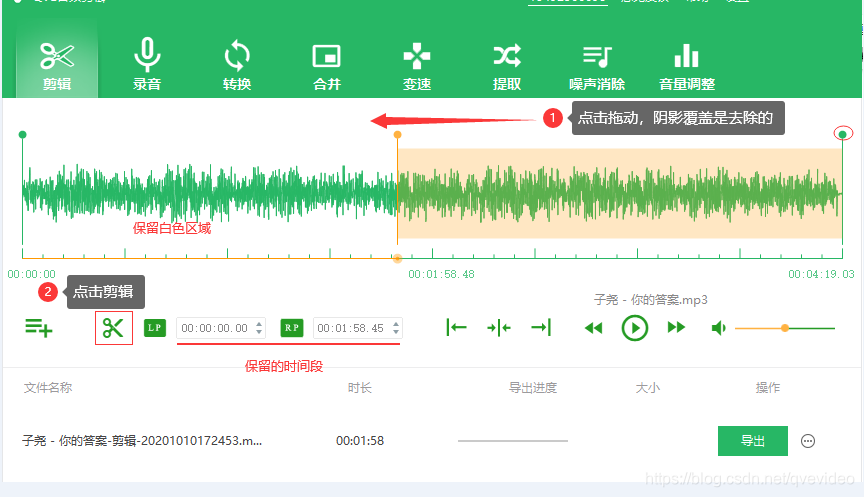Open more options for the exported file
The height and width of the screenshot is (497, 864).
click(x=808, y=441)
